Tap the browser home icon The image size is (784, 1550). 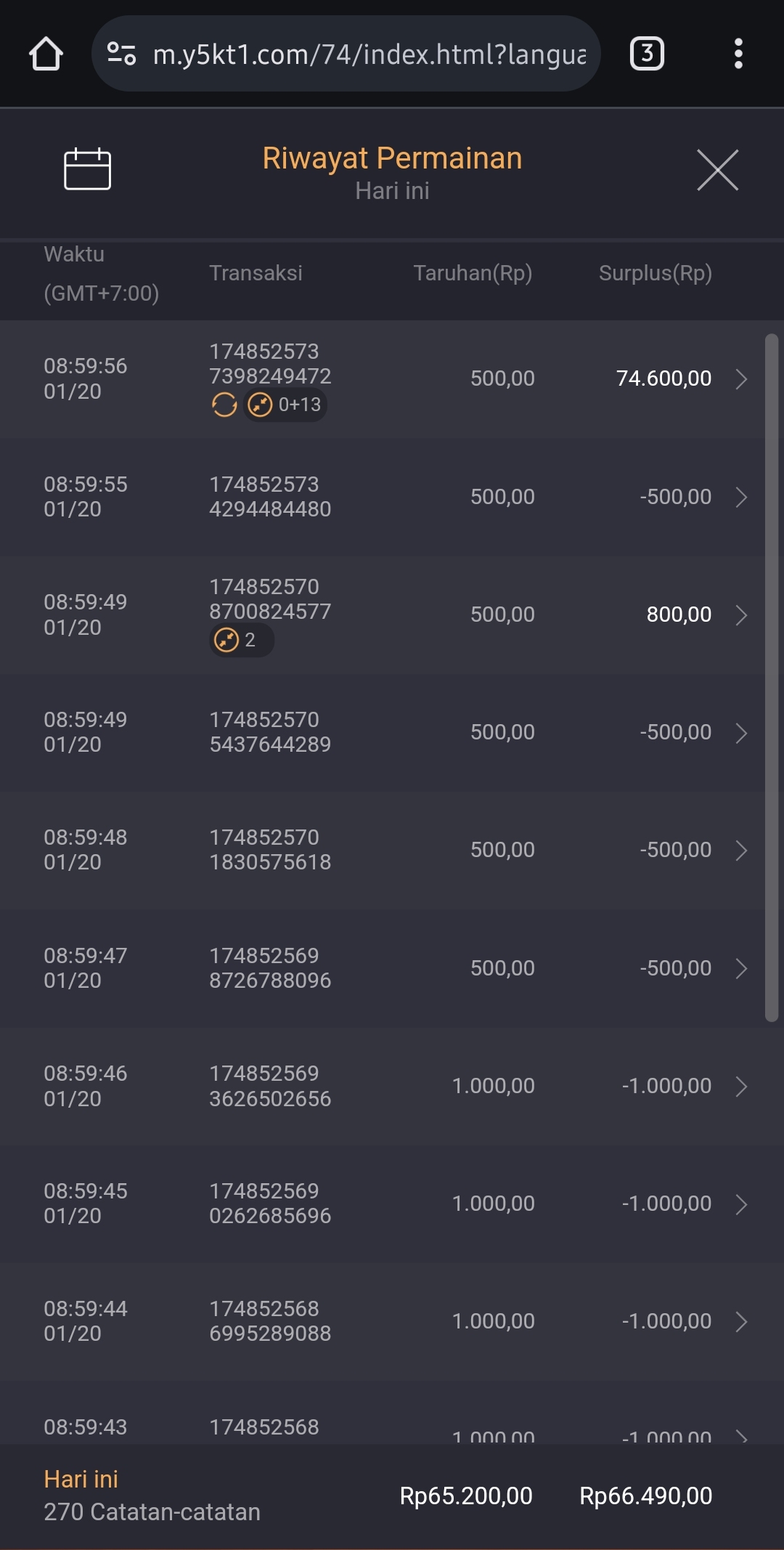(x=46, y=54)
